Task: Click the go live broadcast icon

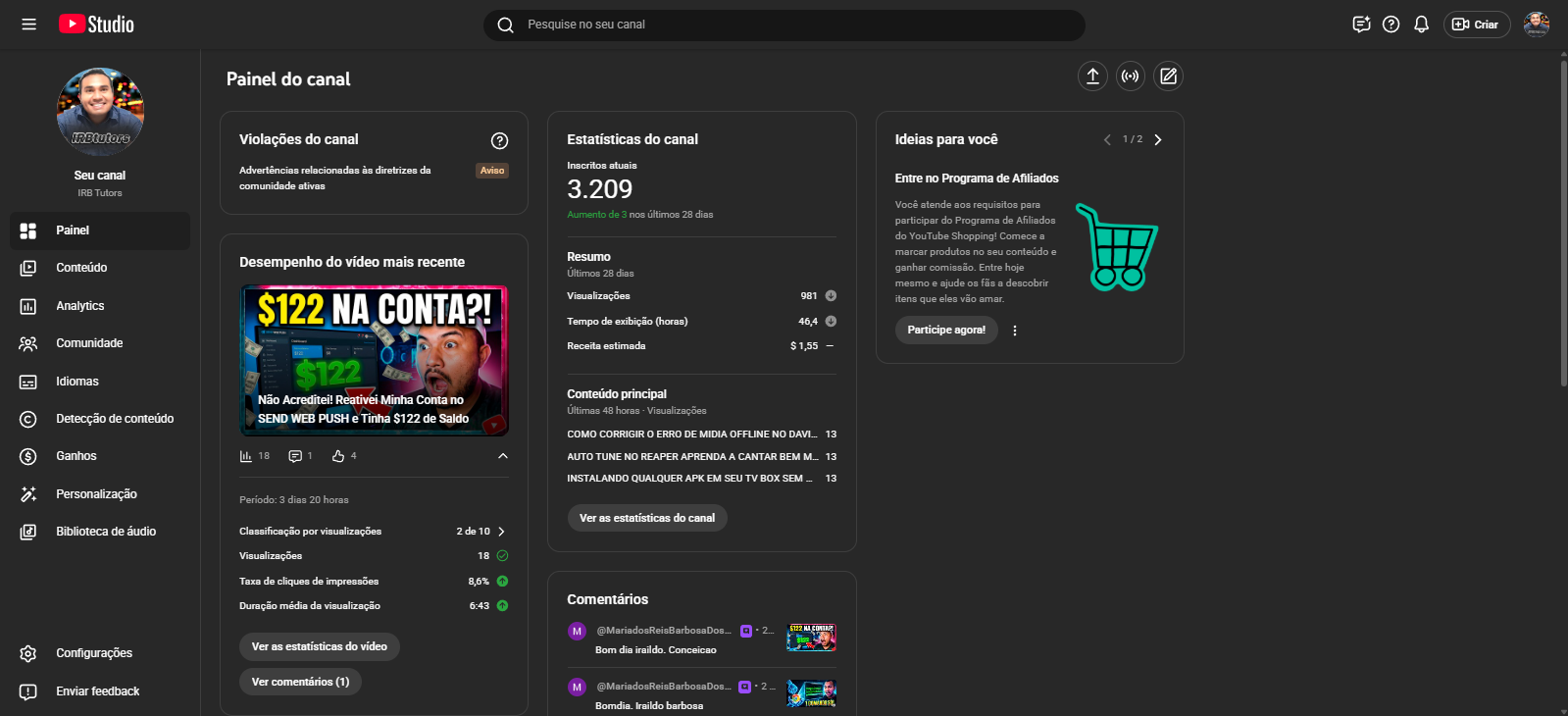Action: point(1131,77)
